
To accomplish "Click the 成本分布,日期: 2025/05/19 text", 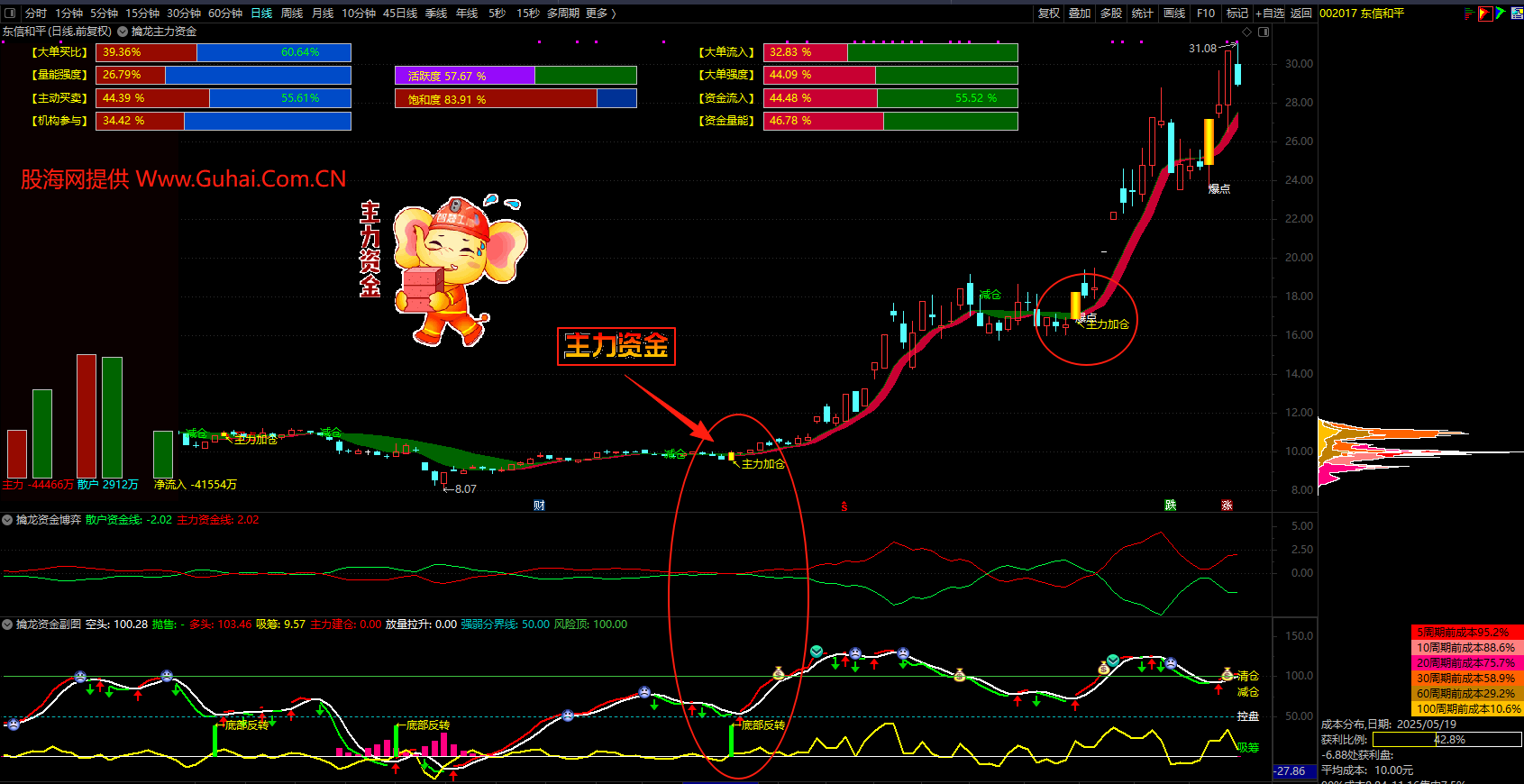I will [x=1389, y=725].
